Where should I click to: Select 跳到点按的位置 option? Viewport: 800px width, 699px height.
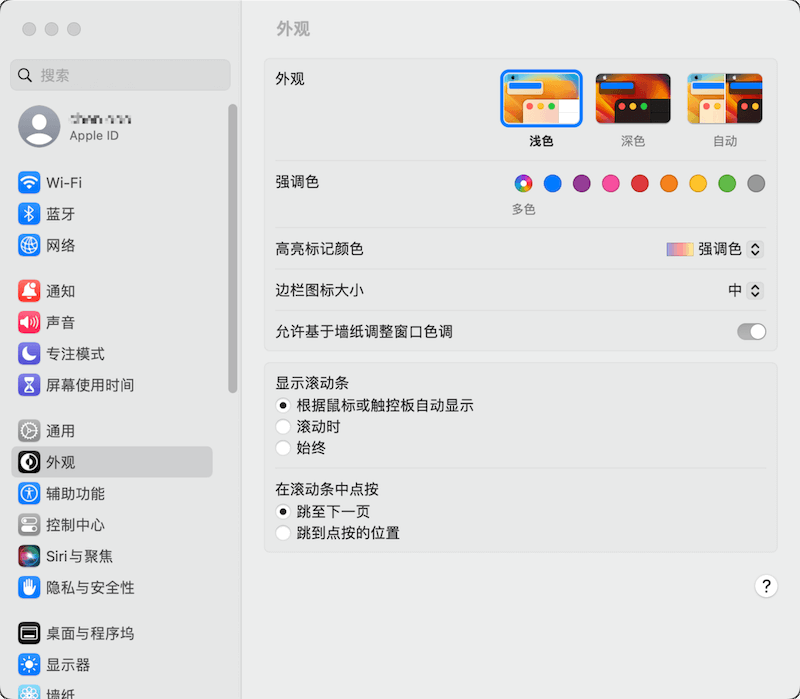(282, 533)
